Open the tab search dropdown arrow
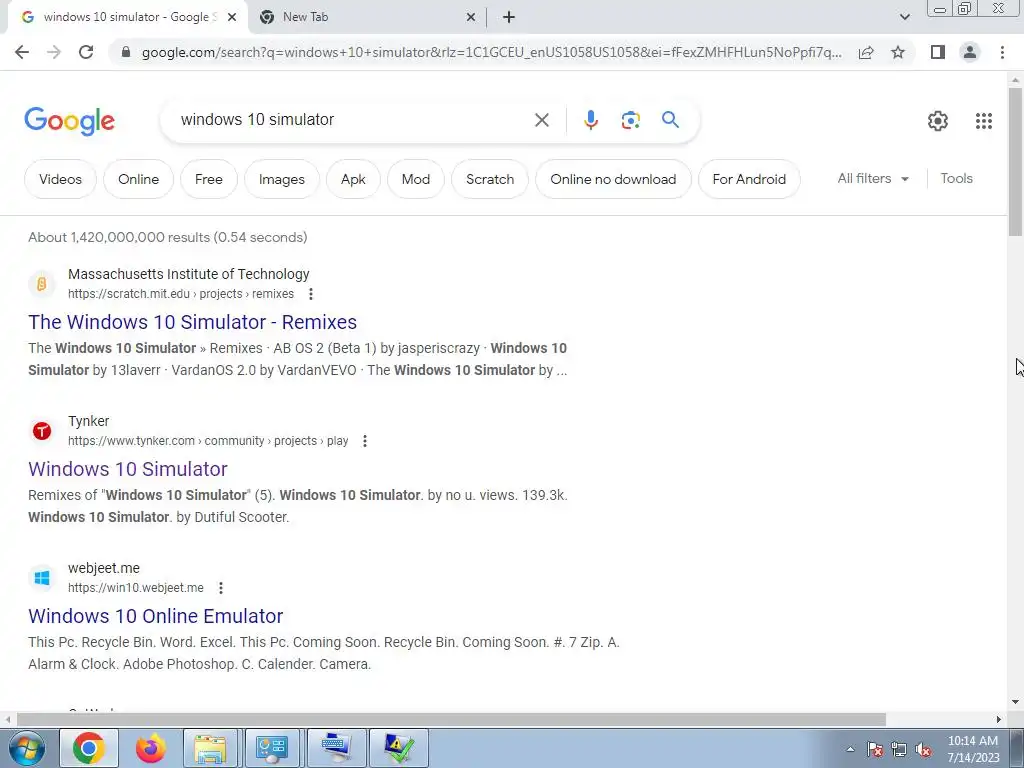Image resolution: width=1024 pixels, height=768 pixels. (x=904, y=17)
